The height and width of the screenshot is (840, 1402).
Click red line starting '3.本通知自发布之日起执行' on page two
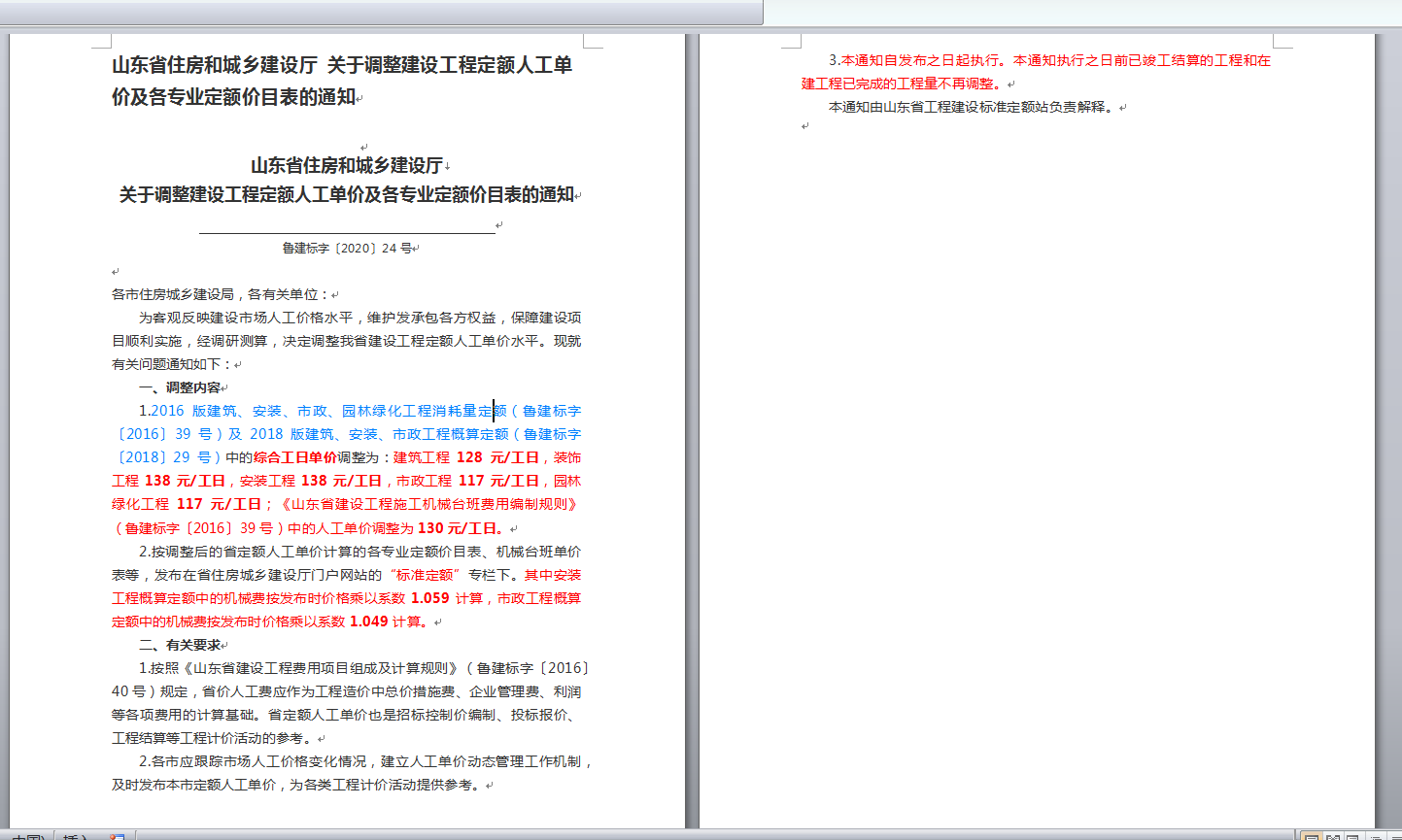click(x=1049, y=60)
